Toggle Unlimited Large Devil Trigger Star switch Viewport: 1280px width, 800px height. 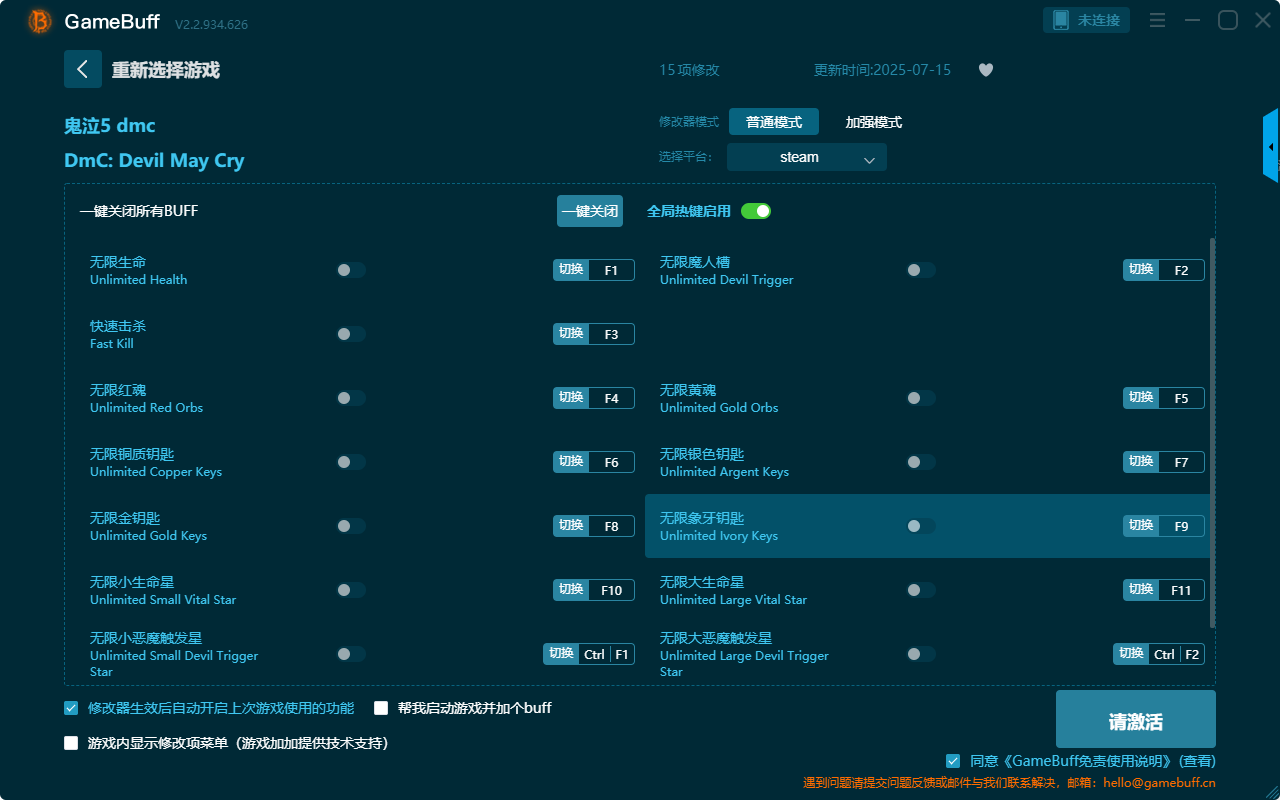coord(921,654)
